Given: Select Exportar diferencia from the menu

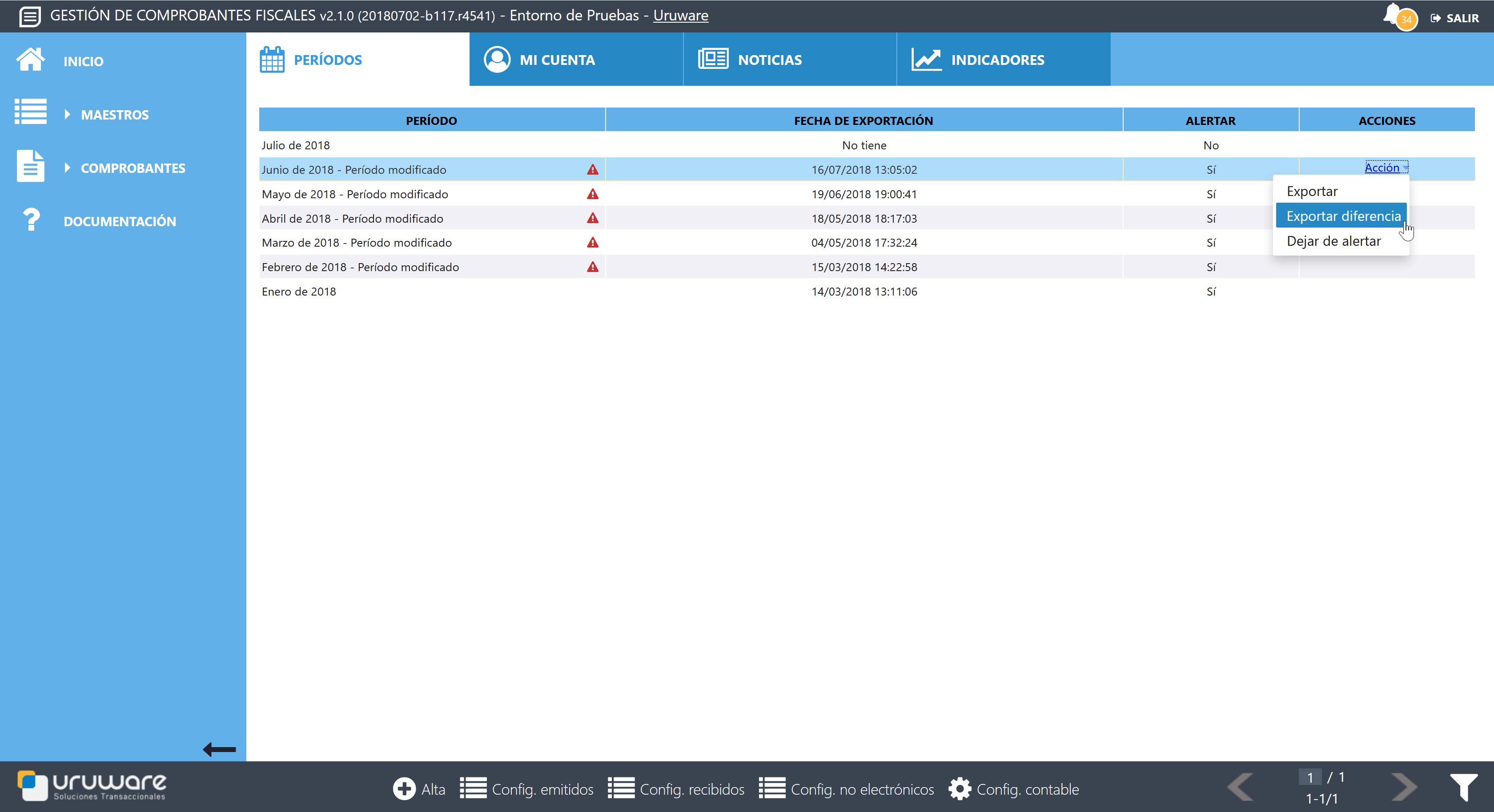Looking at the screenshot, I should pos(1343,216).
